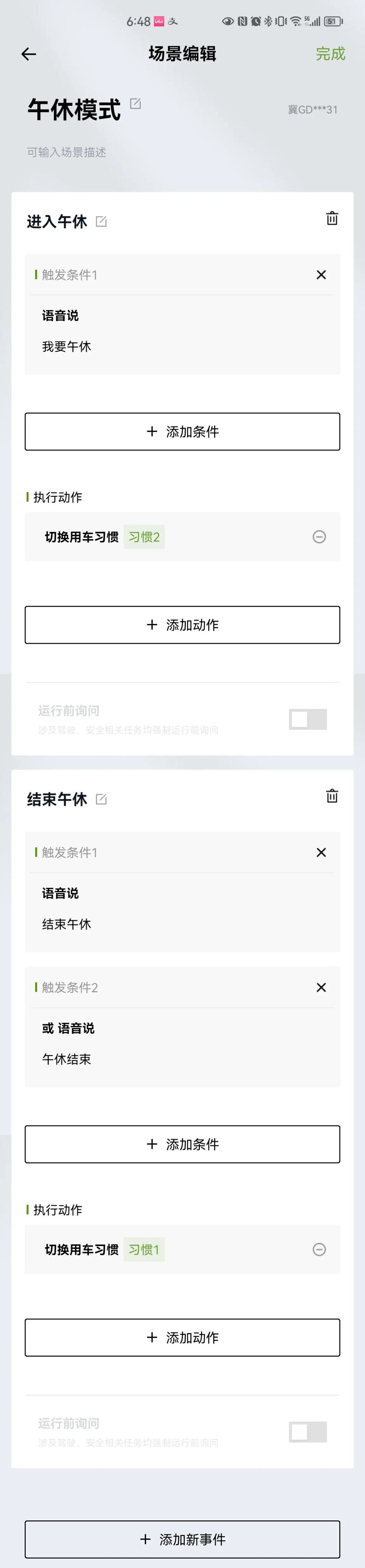Rename 进入午休 via its edit icon
This screenshot has height=1568, width=365.
click(102, 222)
